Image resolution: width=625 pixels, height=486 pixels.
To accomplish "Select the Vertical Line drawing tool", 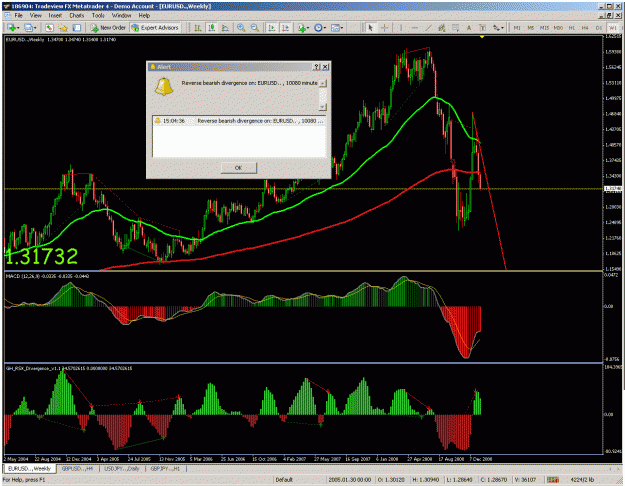I will tap(401, 28).
